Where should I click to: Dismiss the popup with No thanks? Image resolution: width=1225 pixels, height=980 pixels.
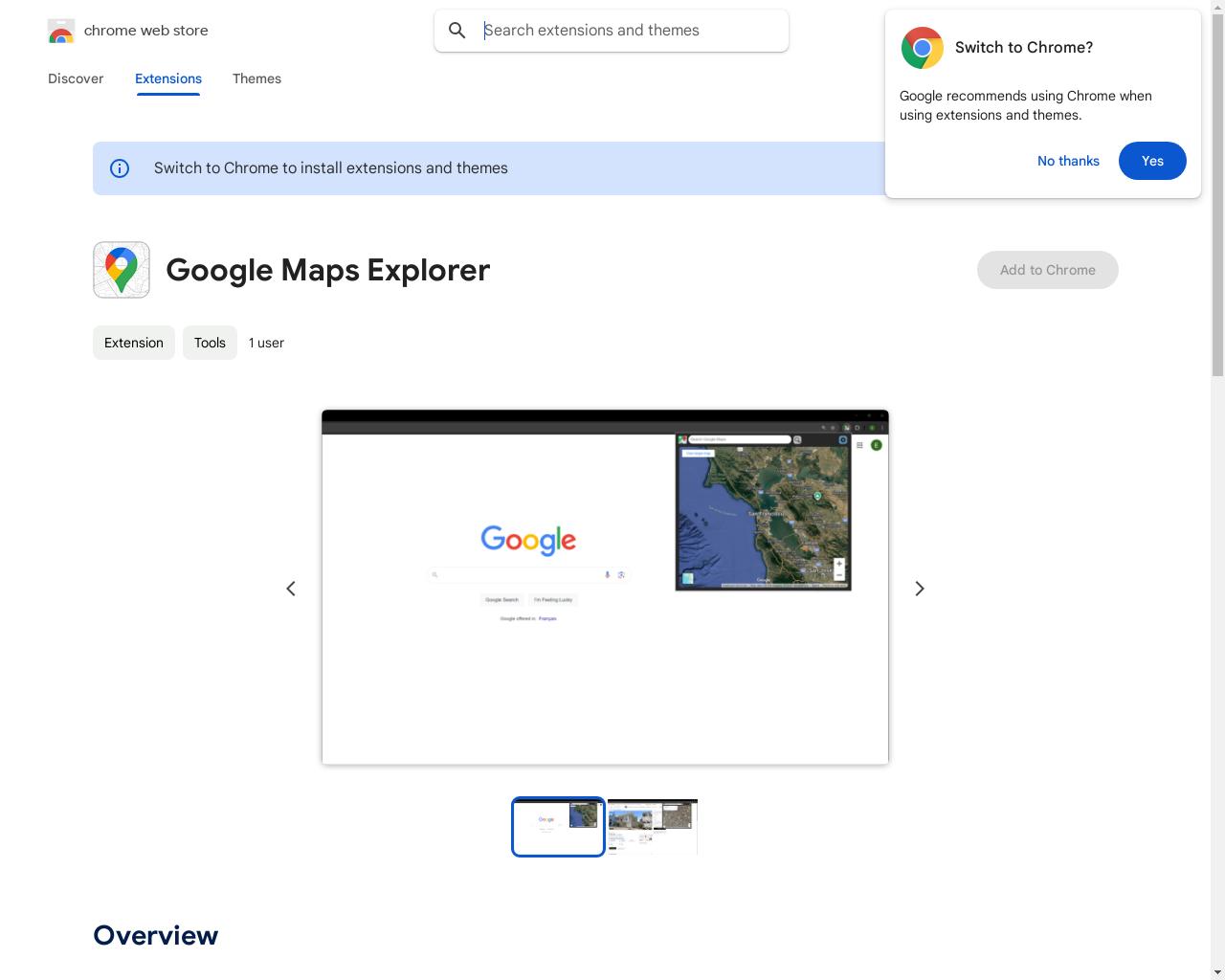pos(1068,161)
